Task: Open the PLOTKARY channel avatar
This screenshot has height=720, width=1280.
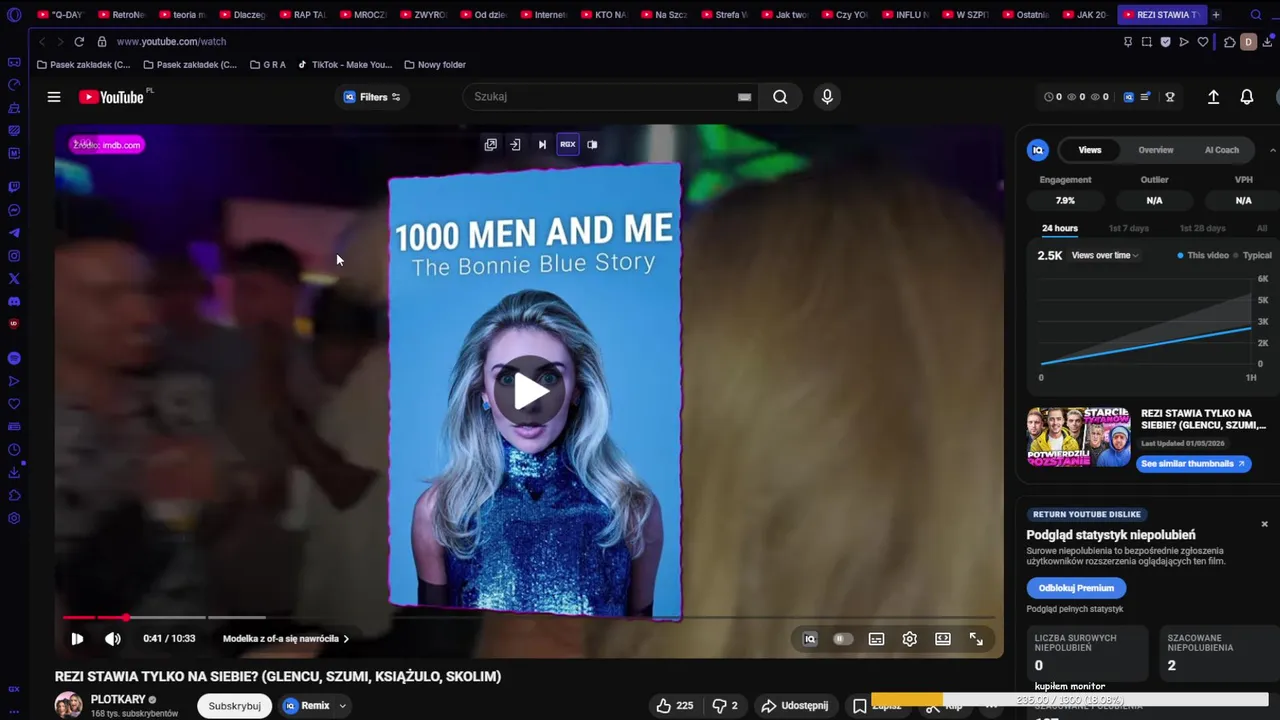Action: (69, 705)
